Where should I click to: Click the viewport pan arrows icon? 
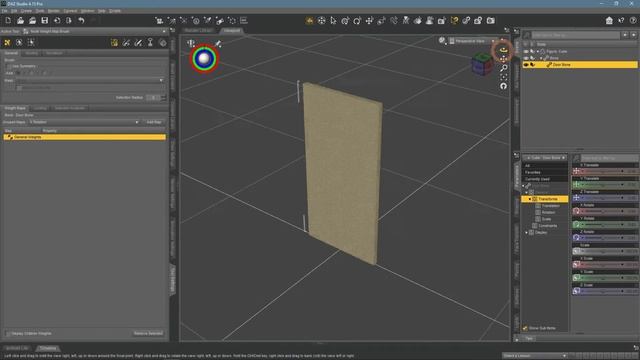503,59
